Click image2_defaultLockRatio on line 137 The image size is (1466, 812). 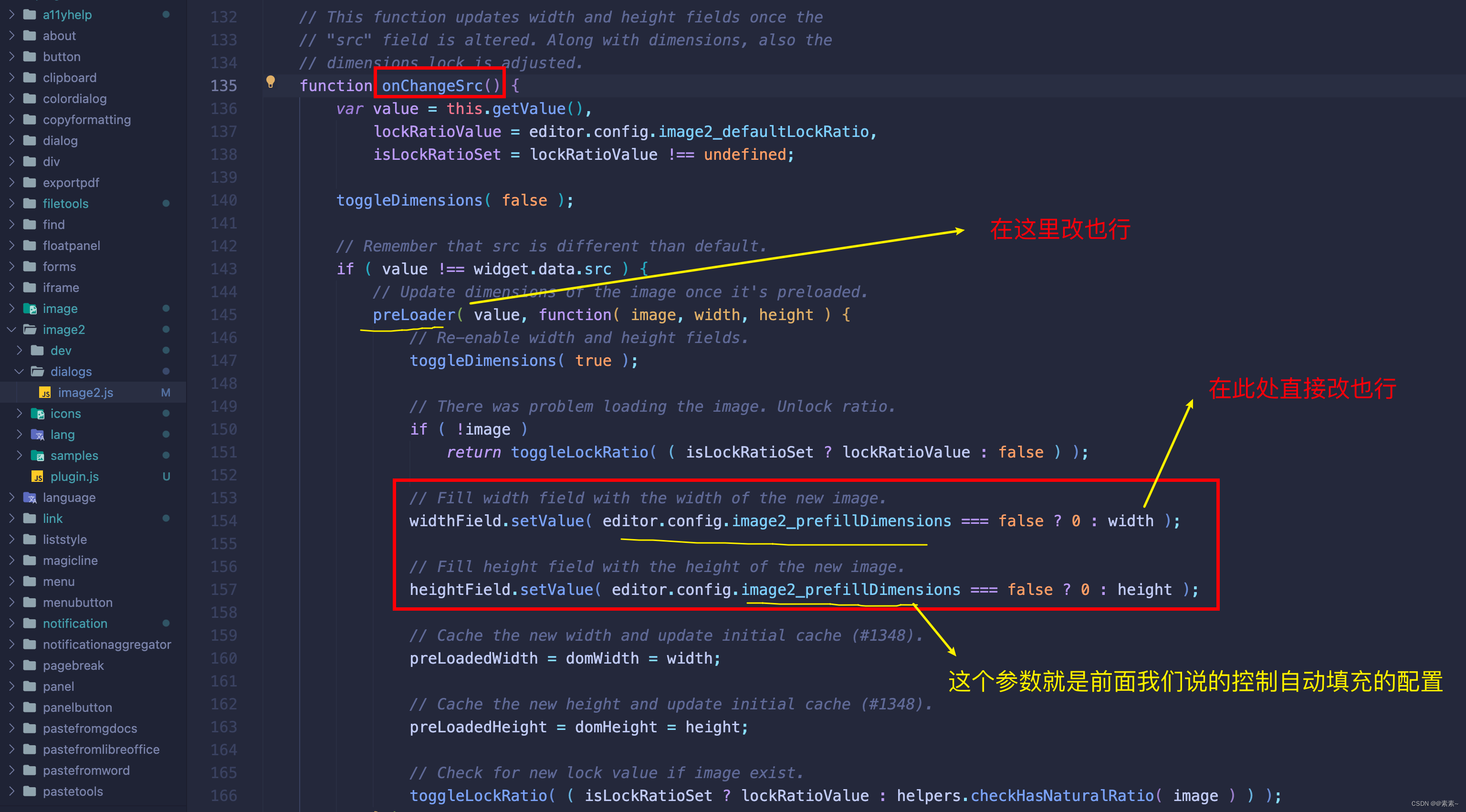764,132
